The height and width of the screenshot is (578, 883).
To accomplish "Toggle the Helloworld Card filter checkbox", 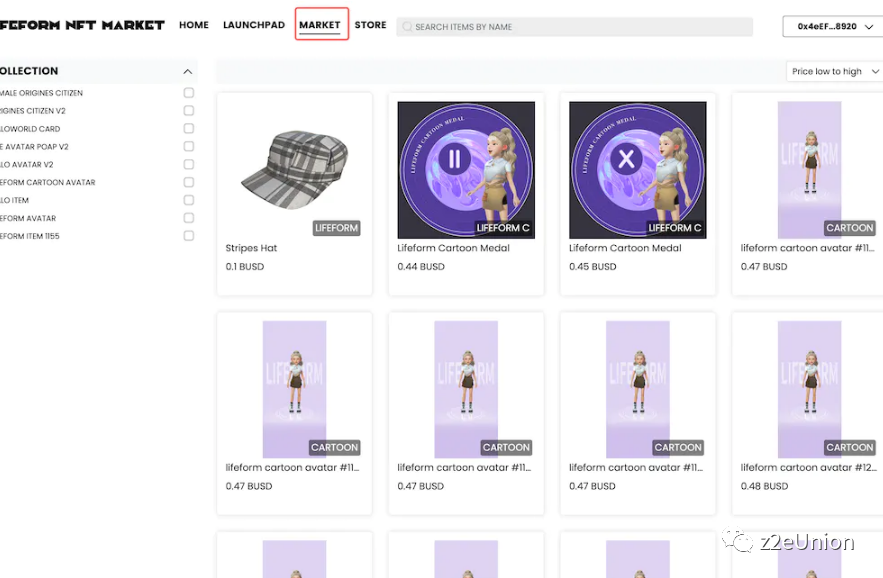I will [x=189, y=129].
